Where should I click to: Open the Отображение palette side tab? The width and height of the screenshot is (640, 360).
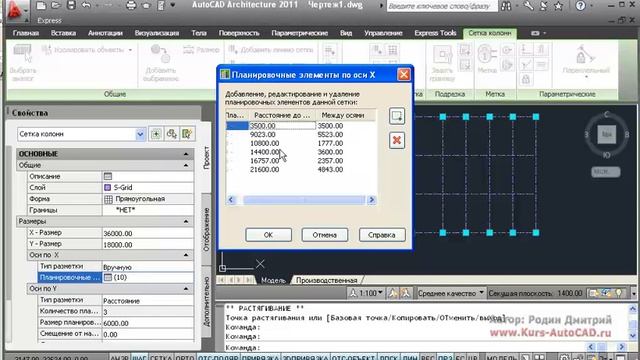click(207, 230)
